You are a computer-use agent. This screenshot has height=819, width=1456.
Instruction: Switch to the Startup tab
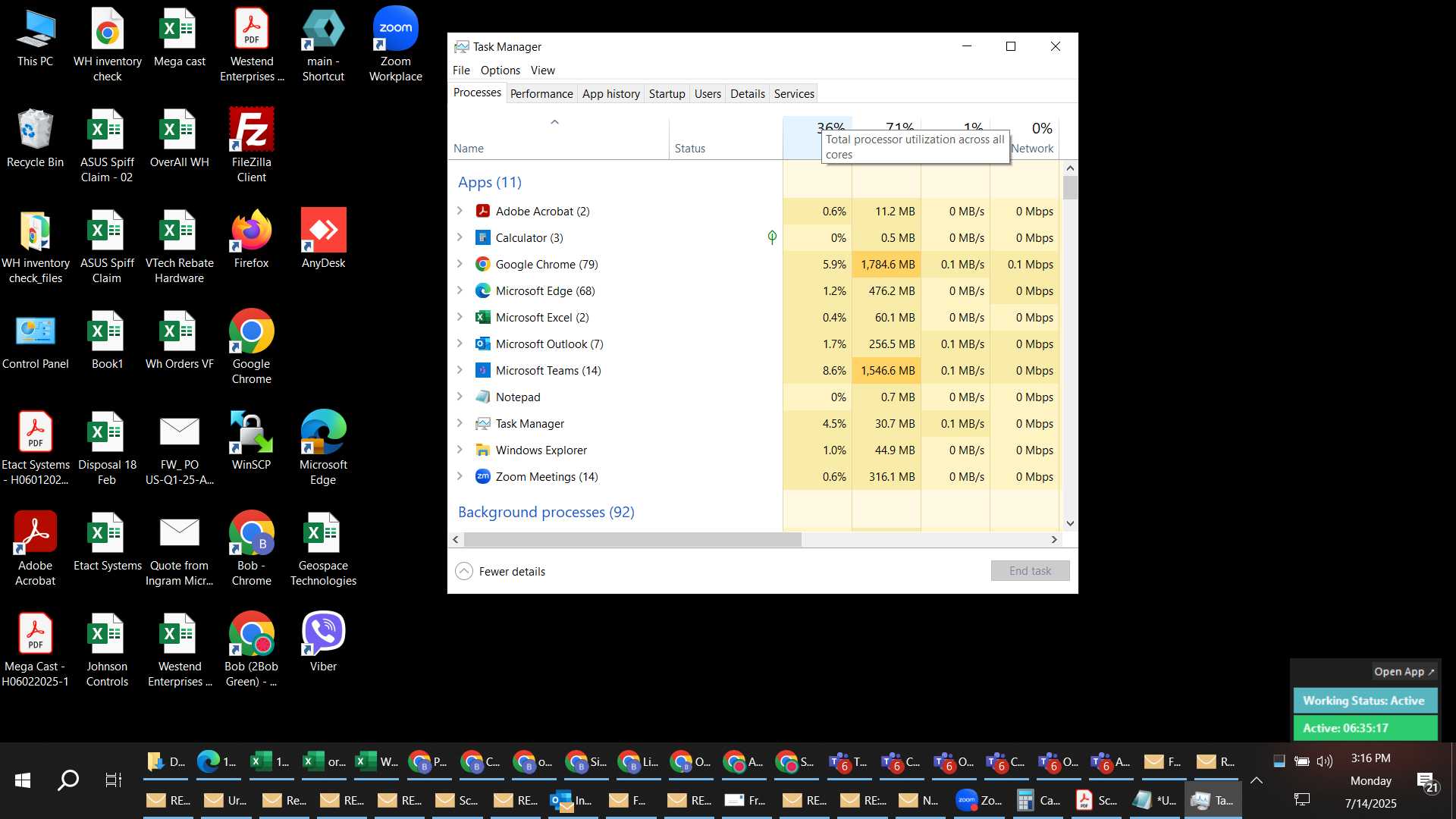667,93
